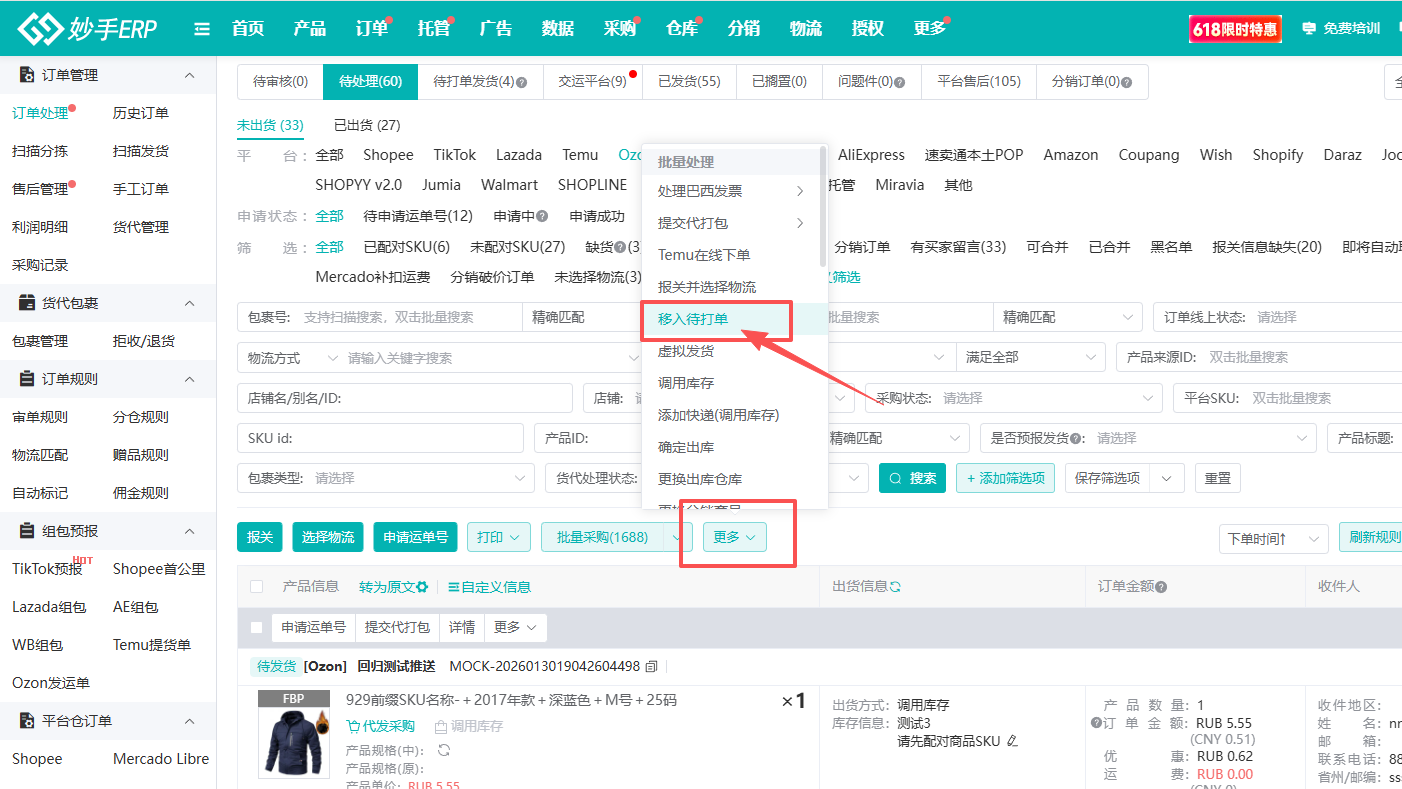Toggle the hamburger menu icon beside logo
The height and width of the screenshot is (789, 1402).
point(202,29)
